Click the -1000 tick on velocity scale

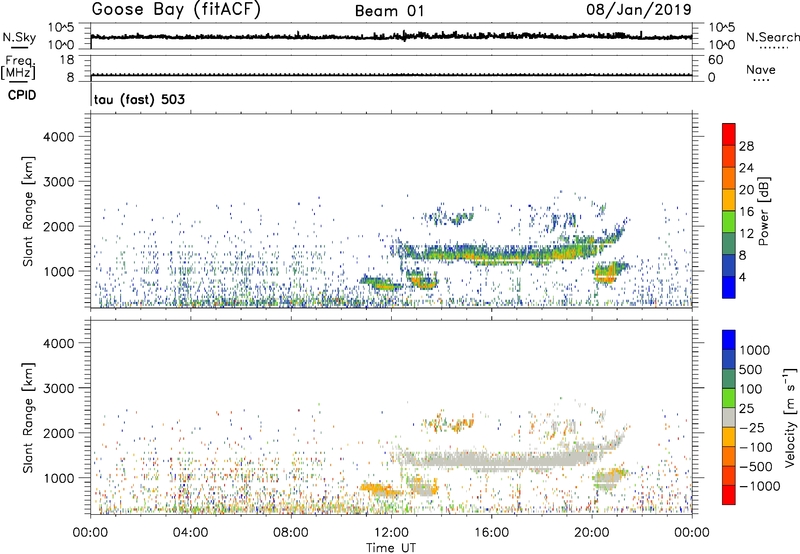point(759,486)
